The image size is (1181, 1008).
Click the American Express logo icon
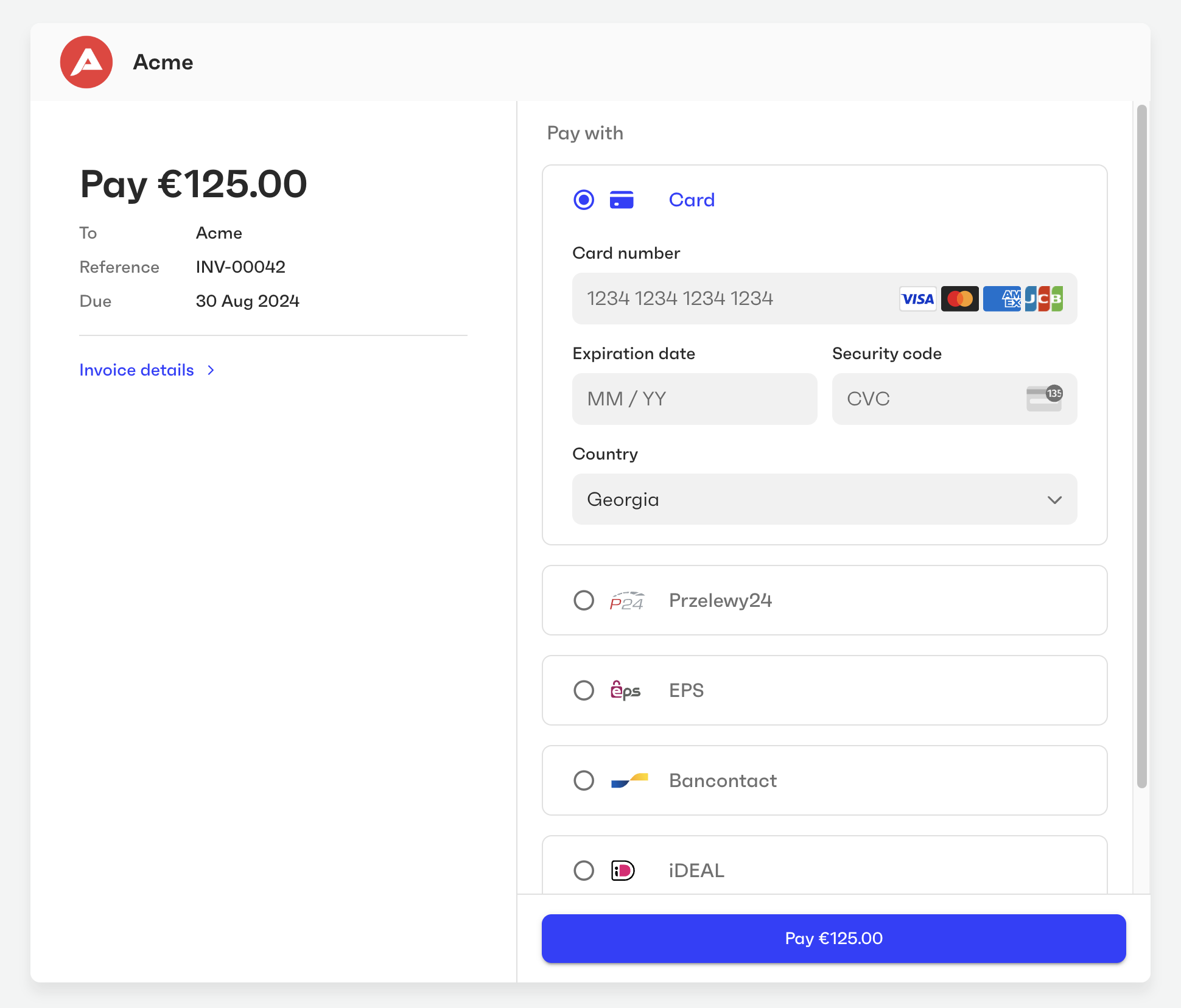point(1002,299)
